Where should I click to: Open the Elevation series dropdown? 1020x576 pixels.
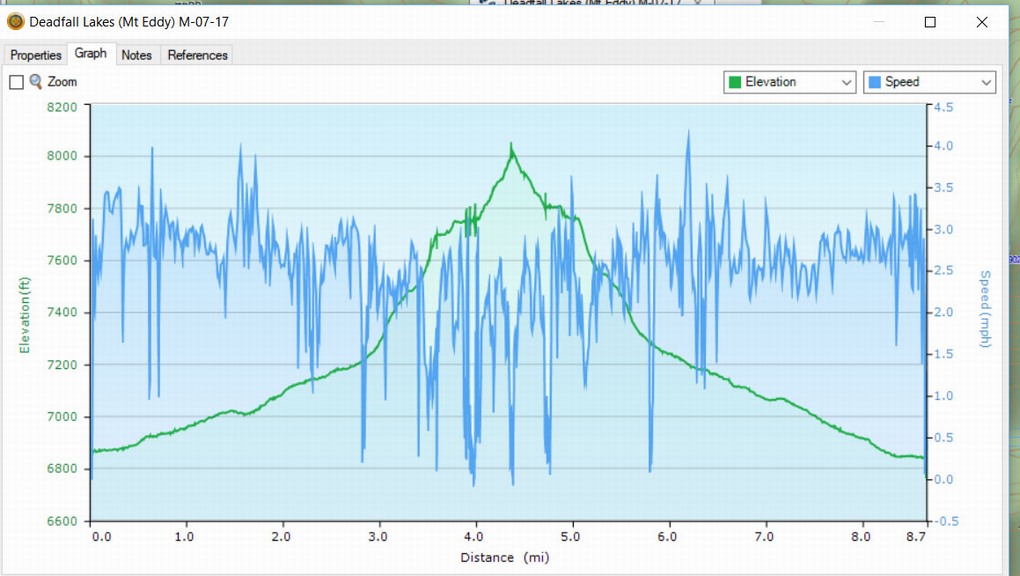(x=789, y=82)
